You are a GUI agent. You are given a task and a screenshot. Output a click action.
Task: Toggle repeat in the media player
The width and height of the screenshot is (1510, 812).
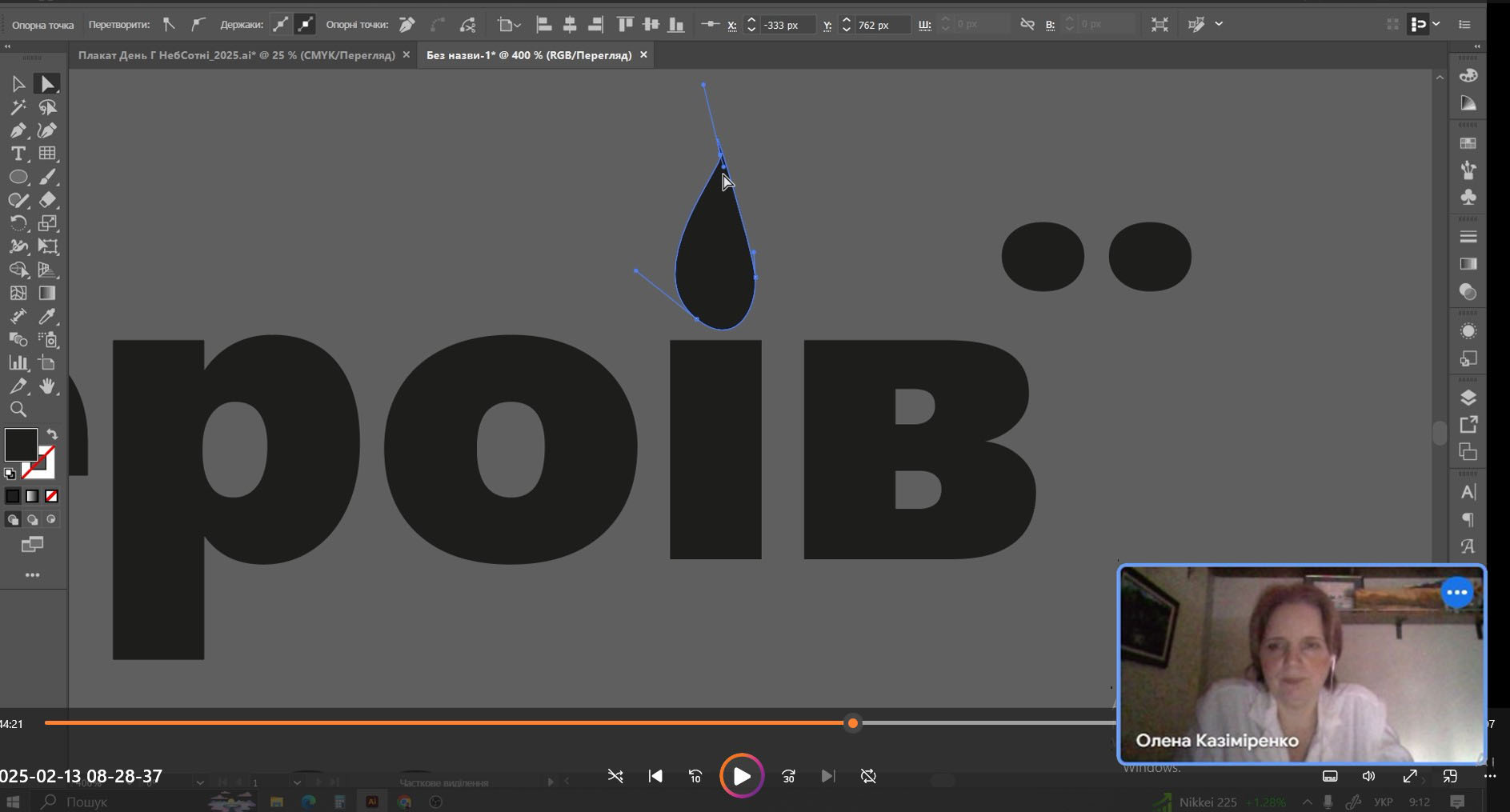[868, 776]
